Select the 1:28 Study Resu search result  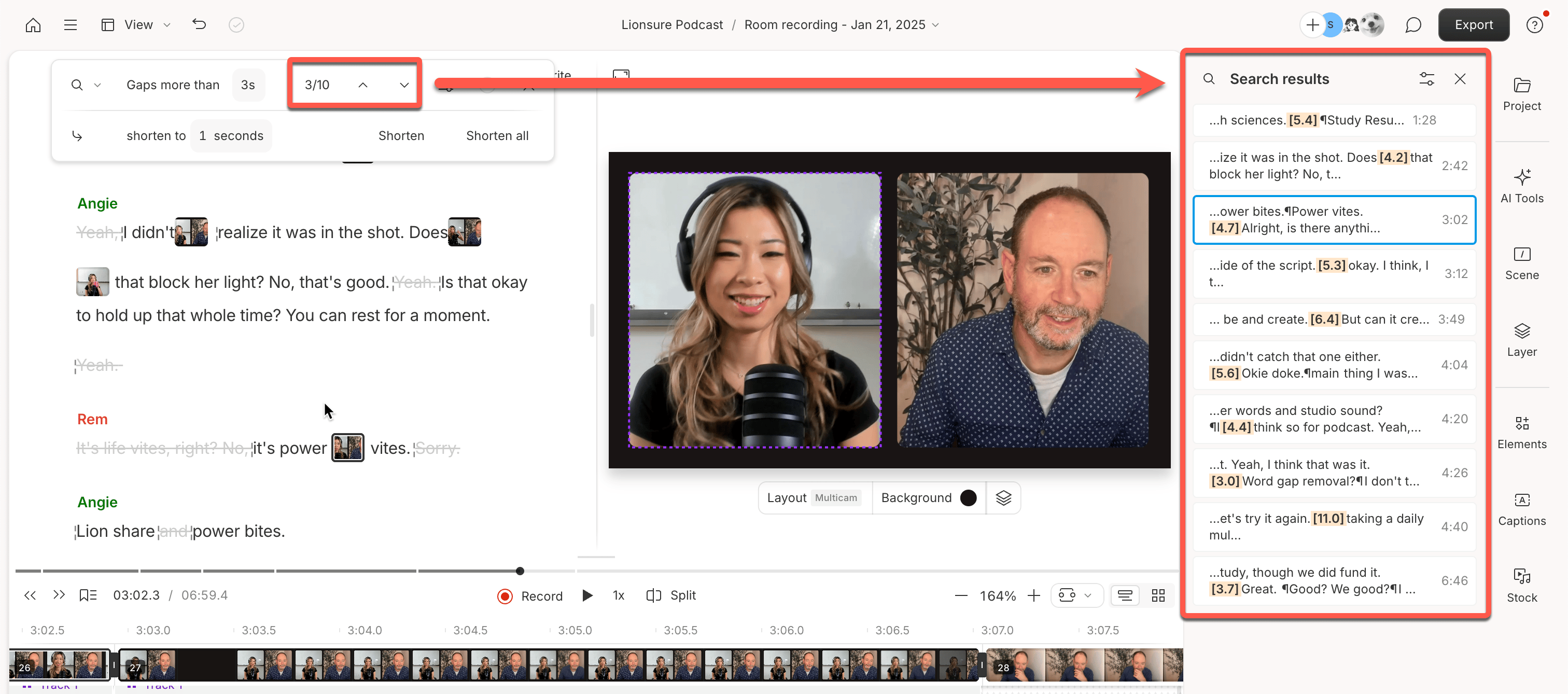[x=1334, y=120]
